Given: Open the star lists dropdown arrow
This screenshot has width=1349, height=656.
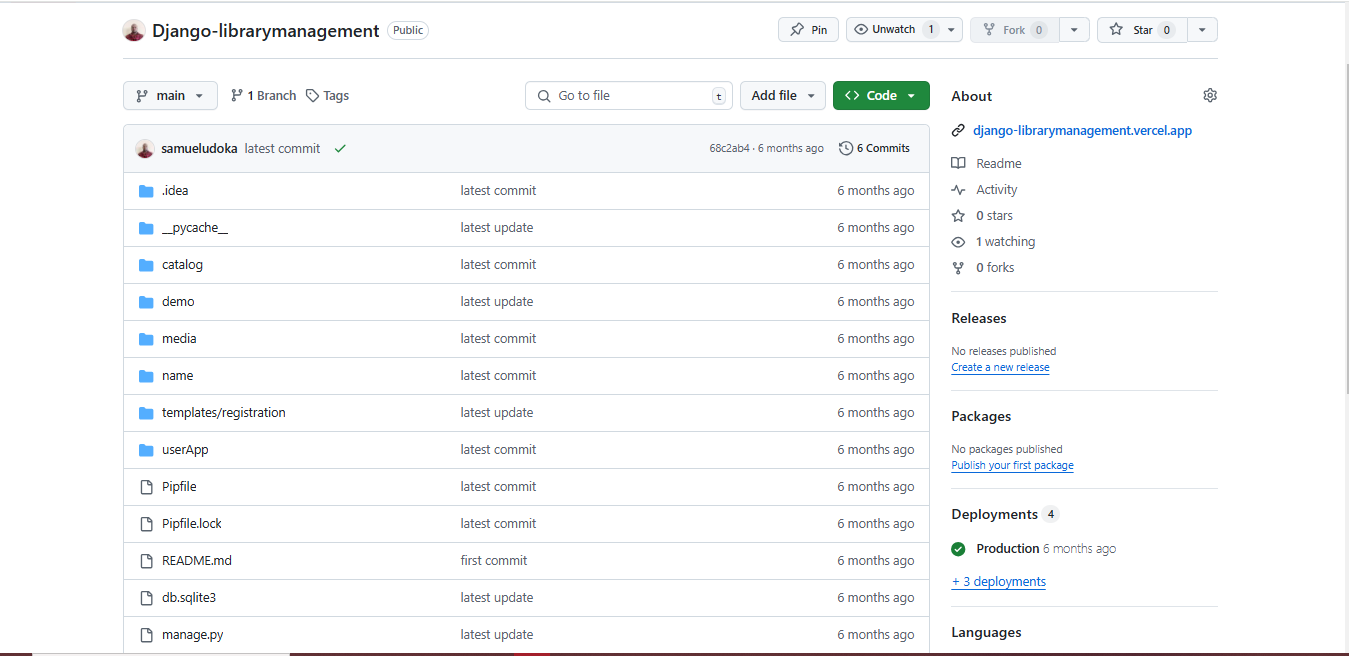Looking at the screenshot, I should [x=1202, y=30].
